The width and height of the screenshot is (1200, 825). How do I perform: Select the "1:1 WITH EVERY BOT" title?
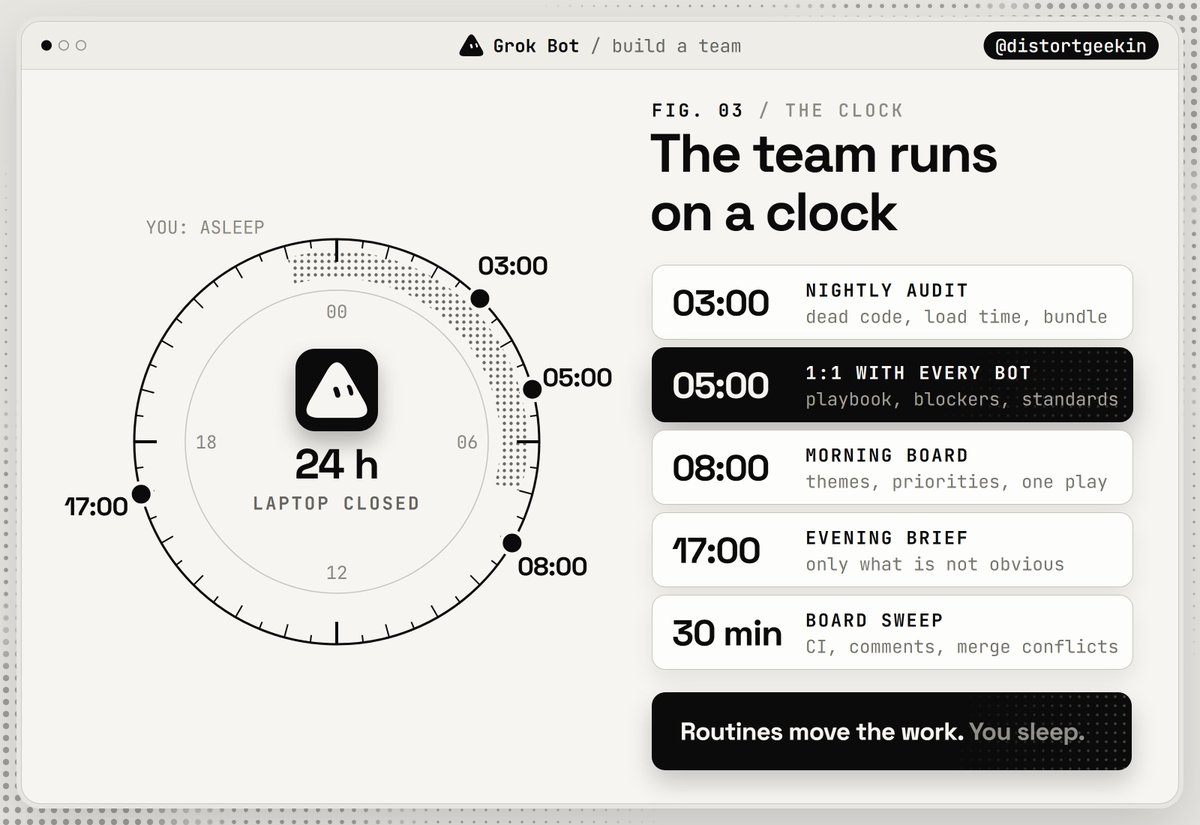pos(918,373)
